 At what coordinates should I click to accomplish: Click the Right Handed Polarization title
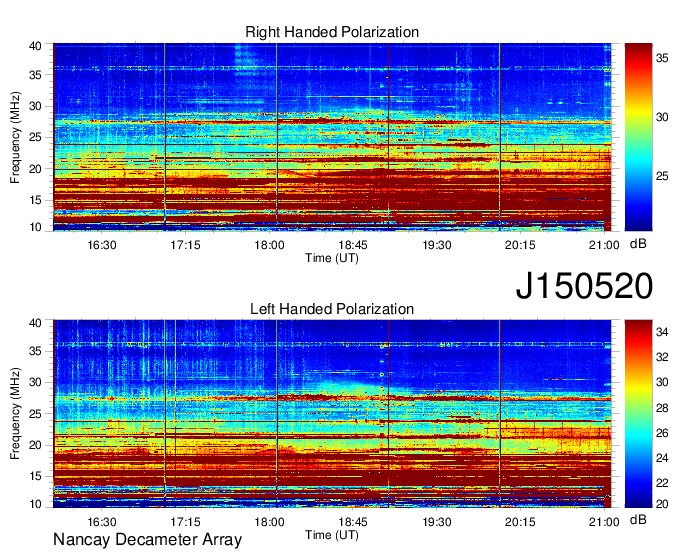point(332,32)
